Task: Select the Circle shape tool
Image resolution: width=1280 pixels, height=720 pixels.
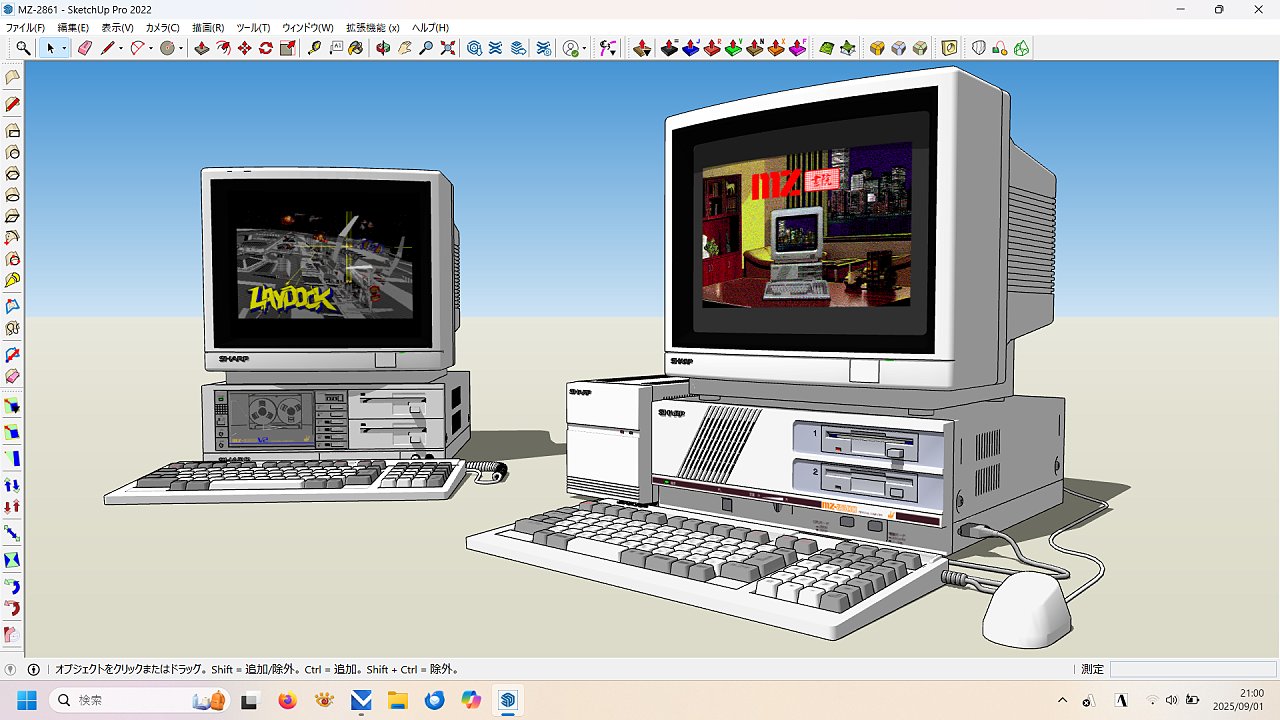Action: click(167, 48)
